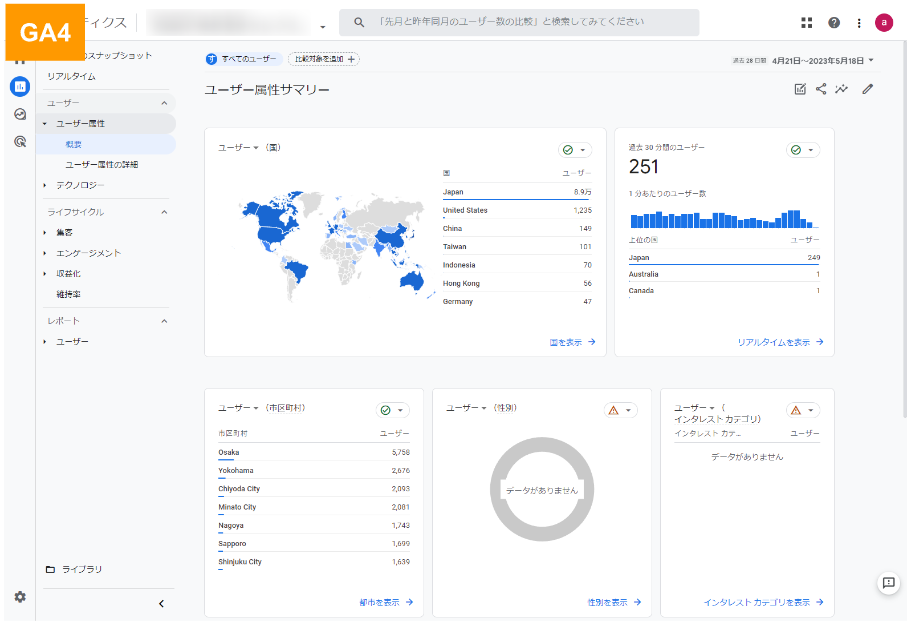Screen dimensions: 912x632
Task: Click the United States country row
Action: (517, 210)
